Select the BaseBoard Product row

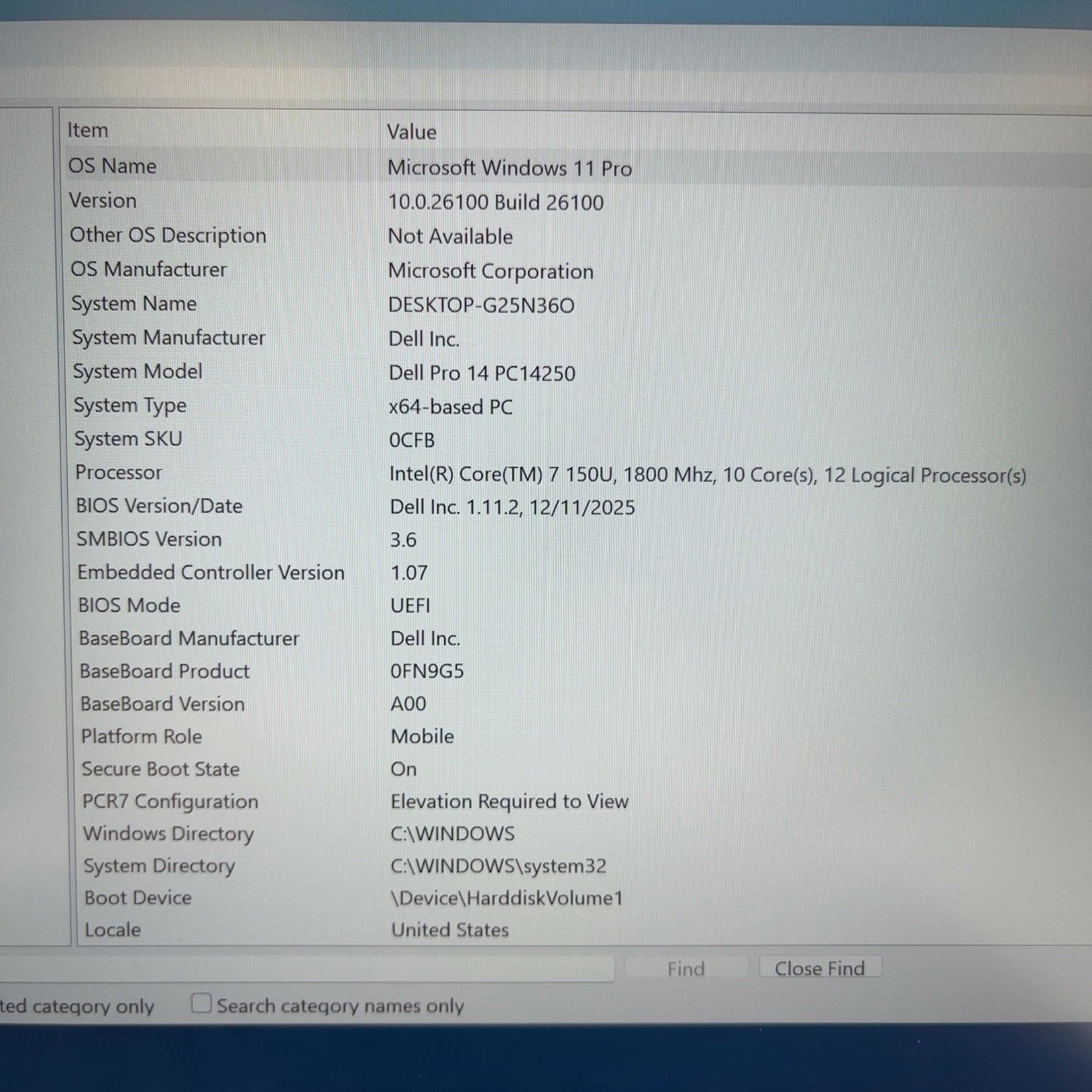(x=165, y=671)
